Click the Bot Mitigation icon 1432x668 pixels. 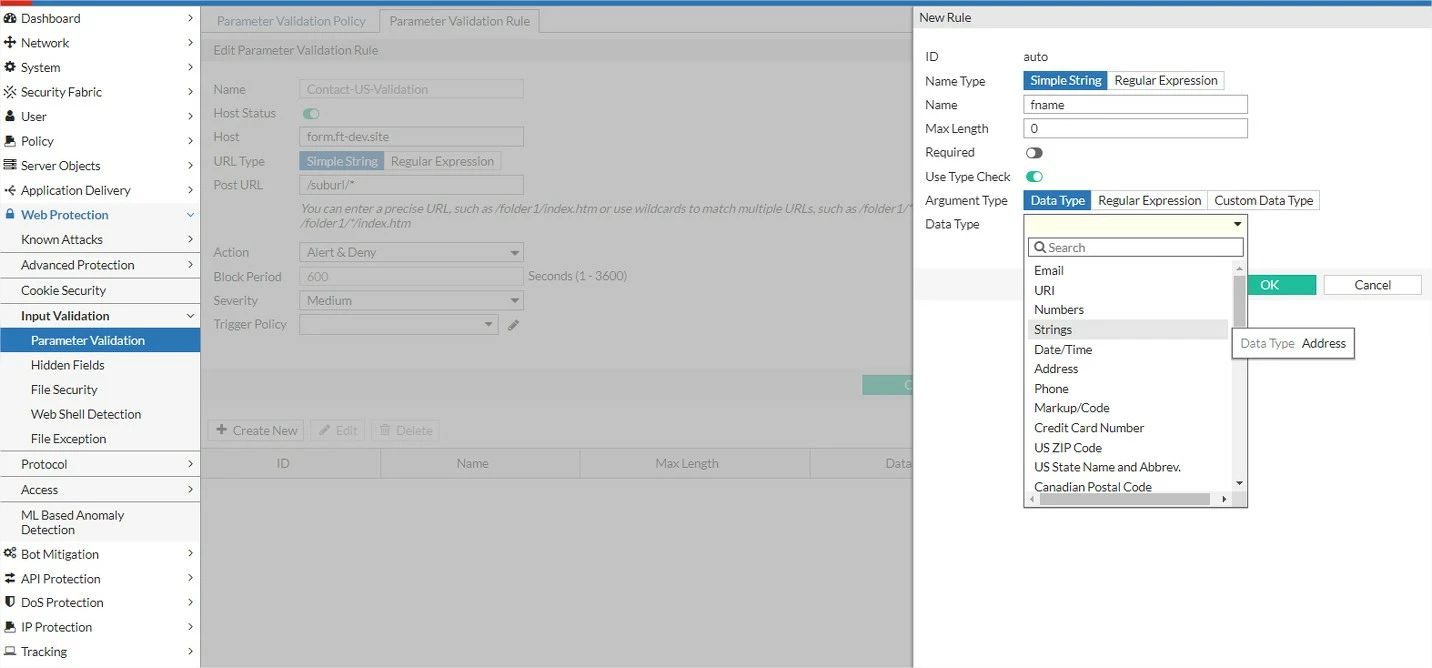tap(10, 553)
